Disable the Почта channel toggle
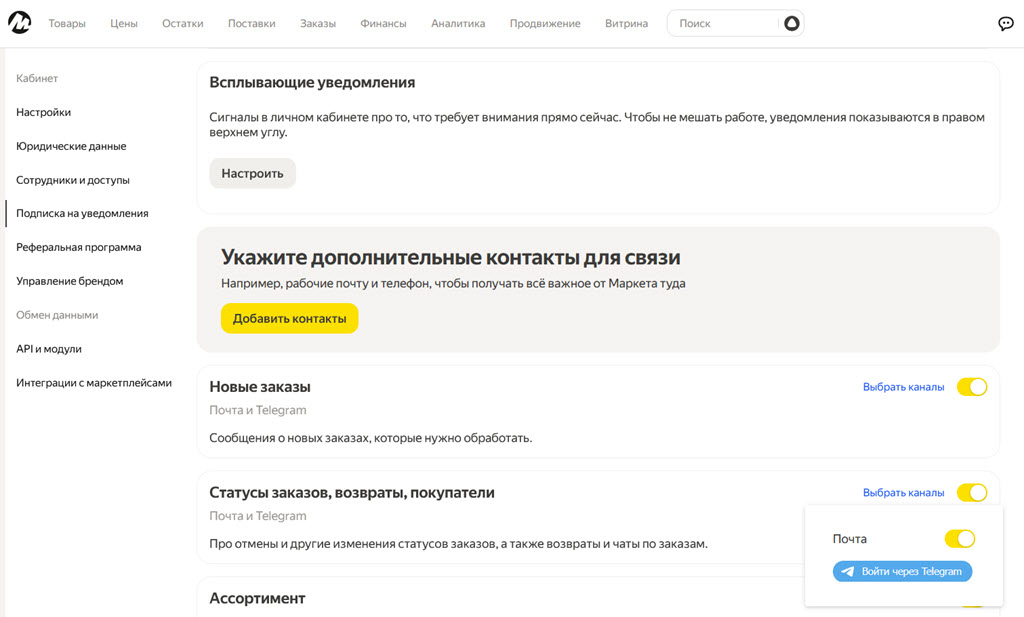 click(959, 539)
